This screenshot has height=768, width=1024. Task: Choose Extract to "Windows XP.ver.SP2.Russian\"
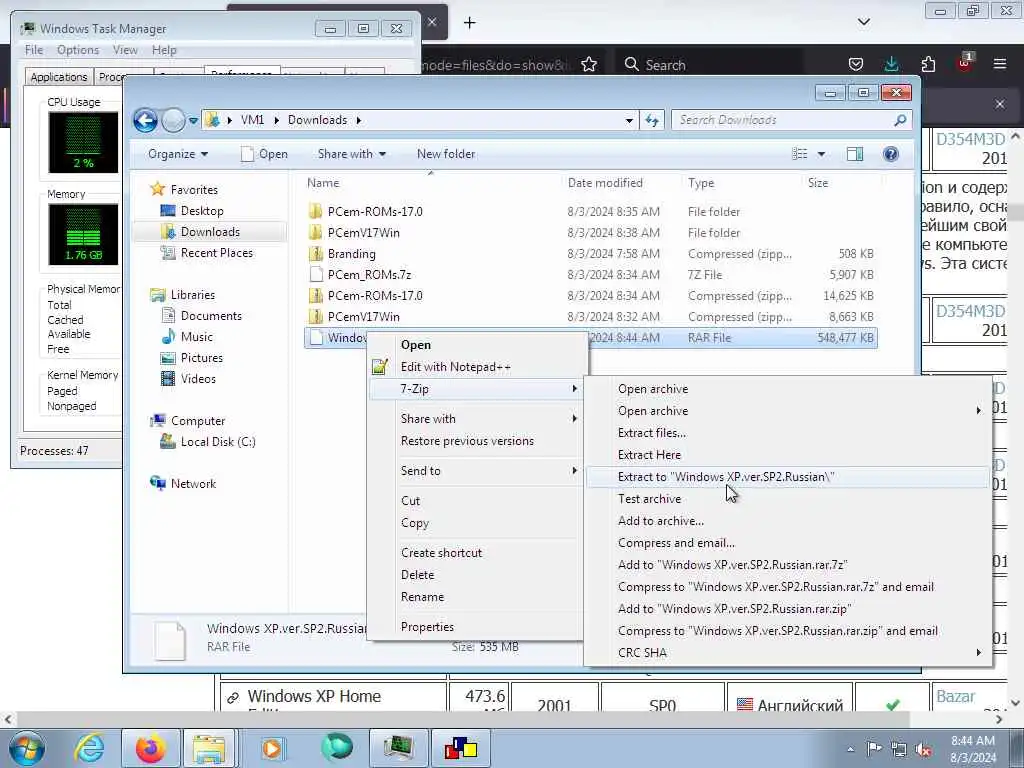(x=788, y=477)
